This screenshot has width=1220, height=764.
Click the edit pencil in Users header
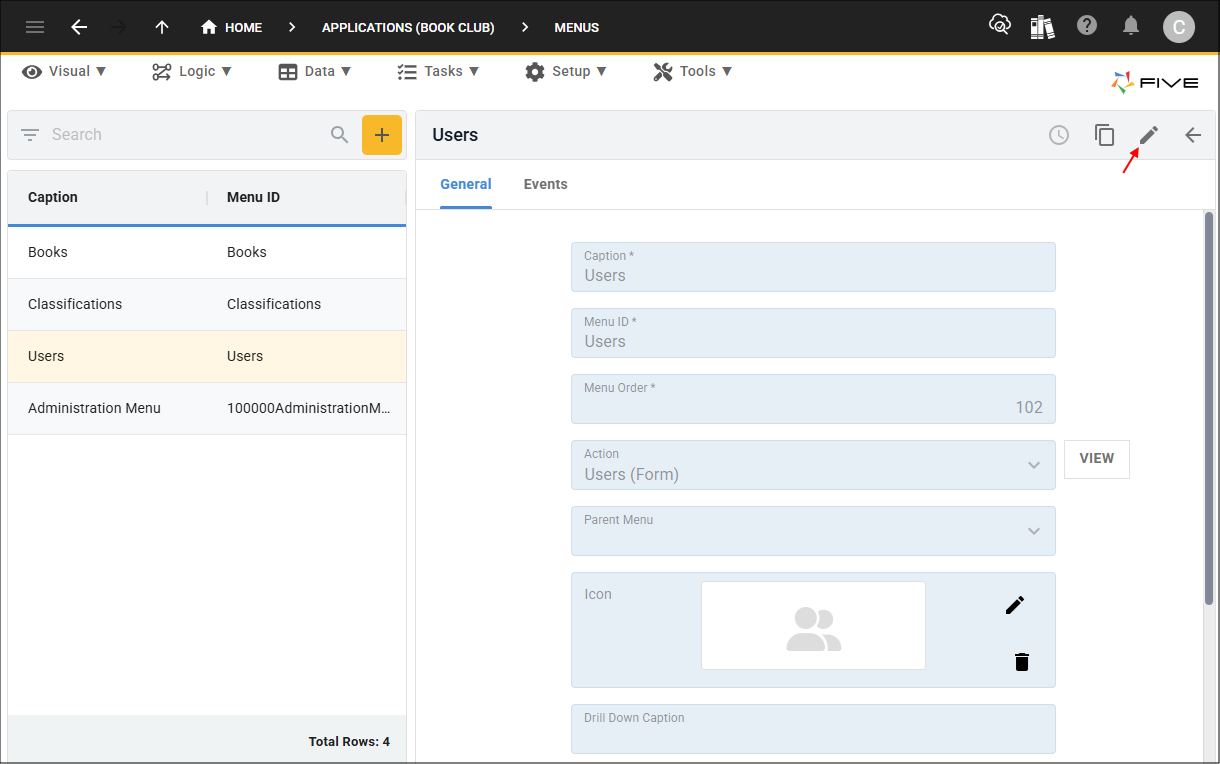point(1149,135)
